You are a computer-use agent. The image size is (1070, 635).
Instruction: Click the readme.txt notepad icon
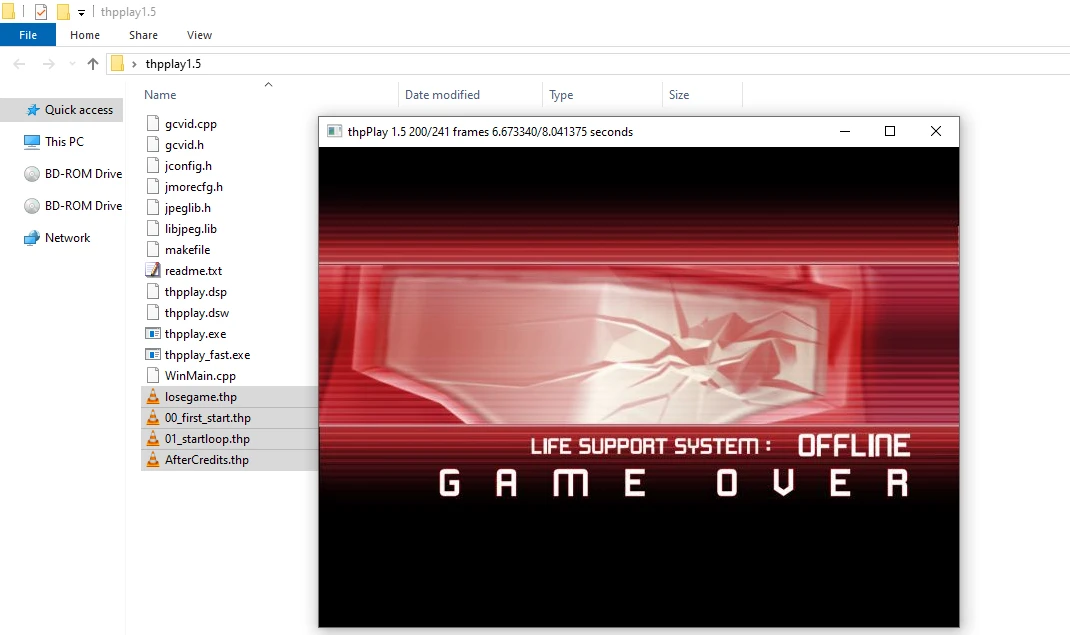click(x=153, y=271)
